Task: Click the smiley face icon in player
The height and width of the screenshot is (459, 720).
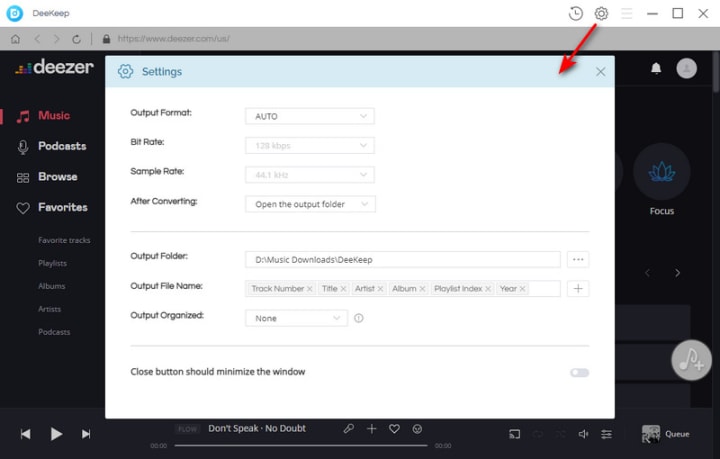Action: [x=417, y=429]
